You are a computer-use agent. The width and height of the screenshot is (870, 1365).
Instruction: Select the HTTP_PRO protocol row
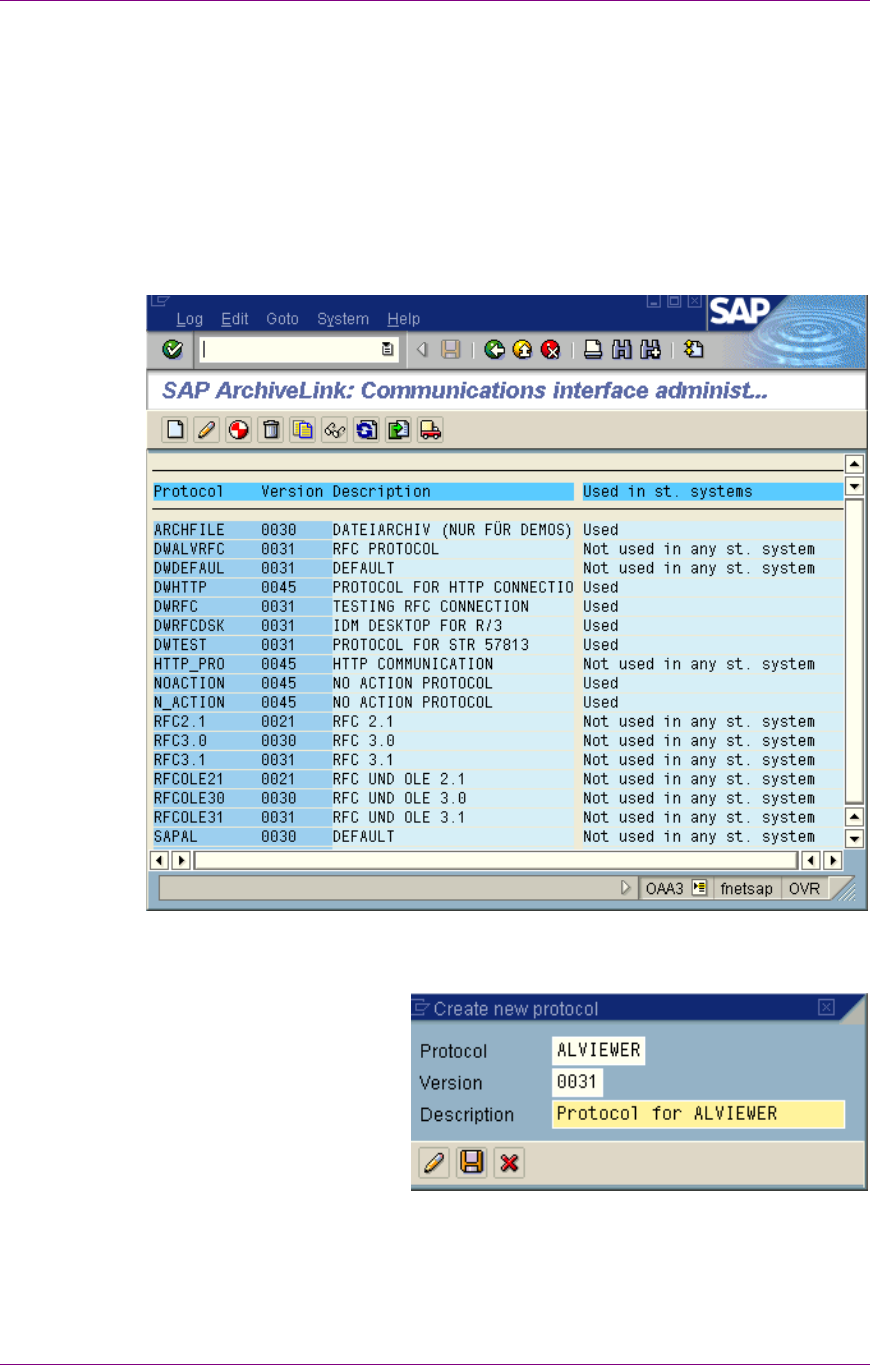498,664
